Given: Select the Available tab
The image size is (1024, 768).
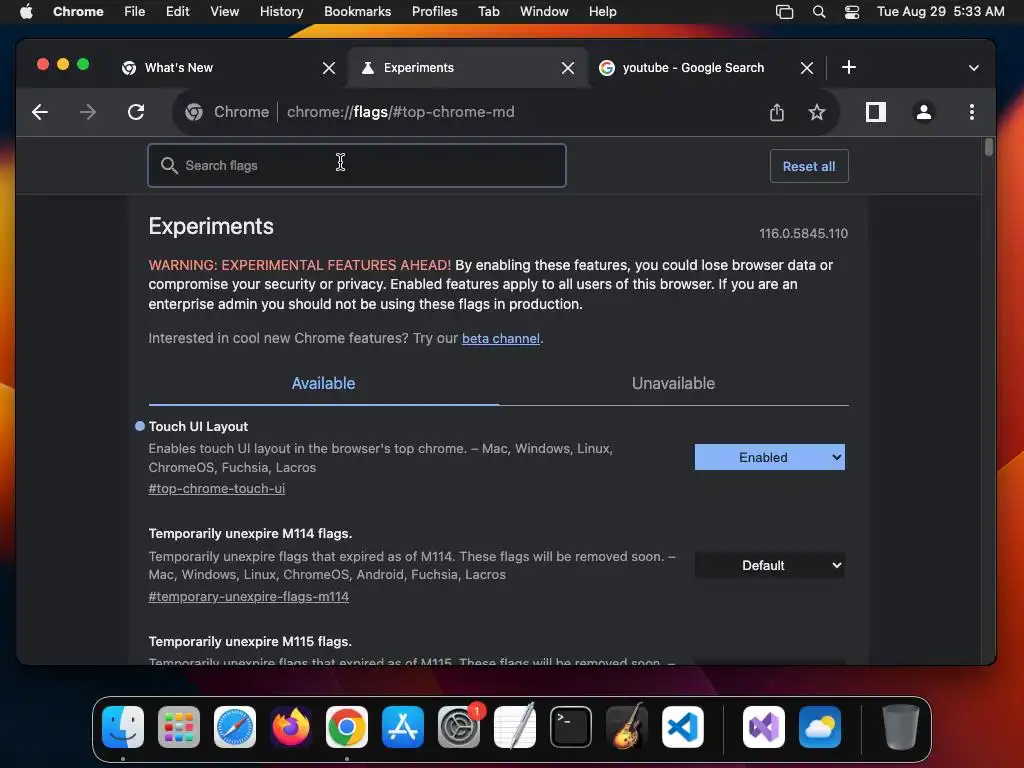Looking at the screenshot, I should [x=323, y=383].
